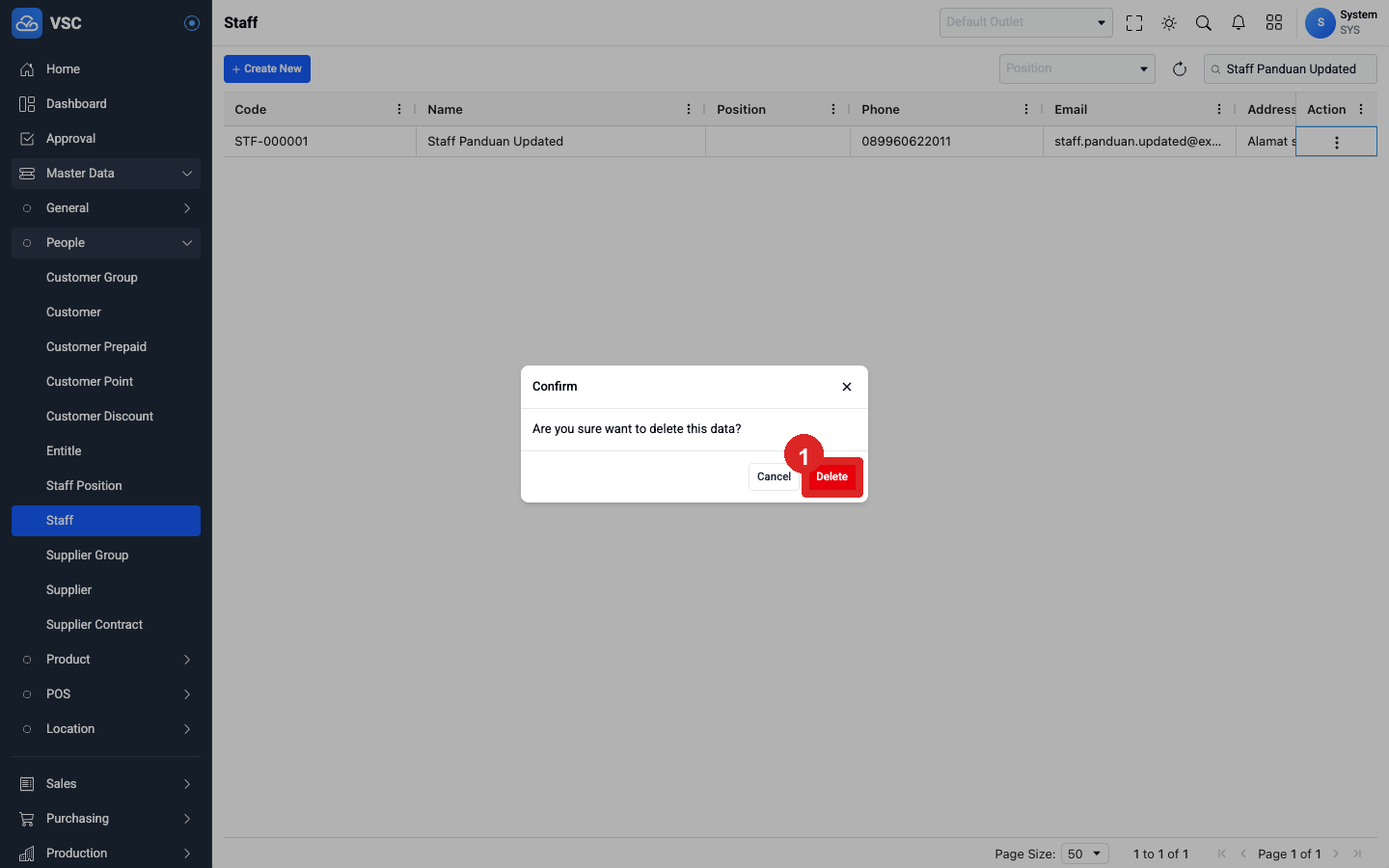Click the Dashboard layout icon
Image resolution: width=1389 pixels, height=868 pixels.
tap(27, 104)
